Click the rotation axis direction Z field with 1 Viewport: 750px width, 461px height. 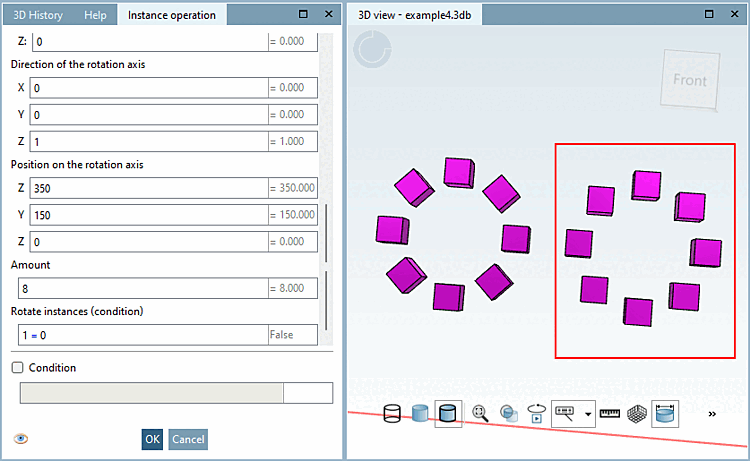pos(149,142)
